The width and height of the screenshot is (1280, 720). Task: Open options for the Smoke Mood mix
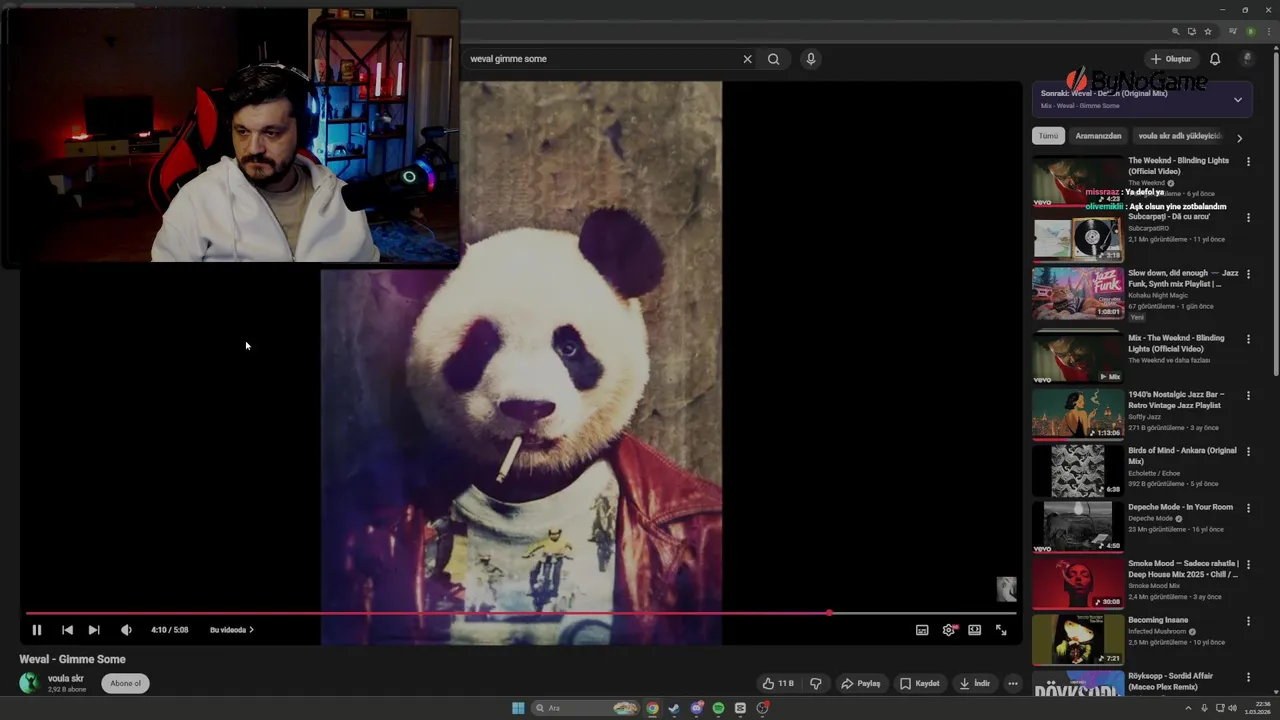pos(1248,565)
